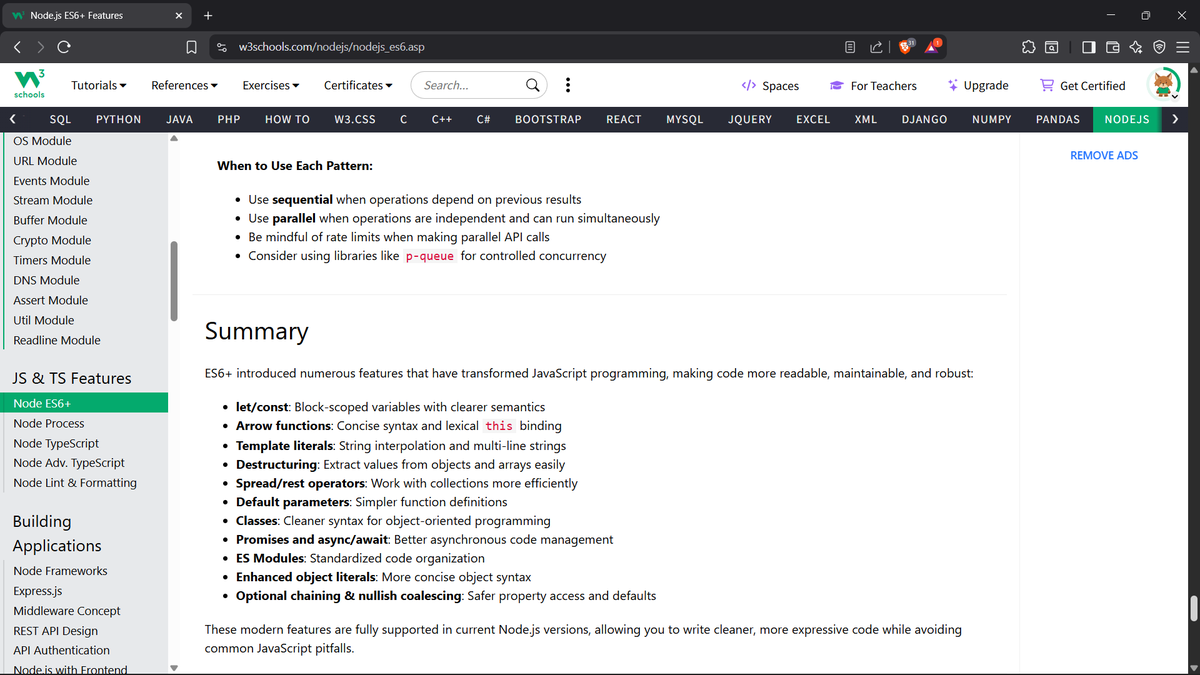This screenshot has height=675, width=1200.
Task: Open the PANDAS topic tab
Action: [x=1057, y=119]
